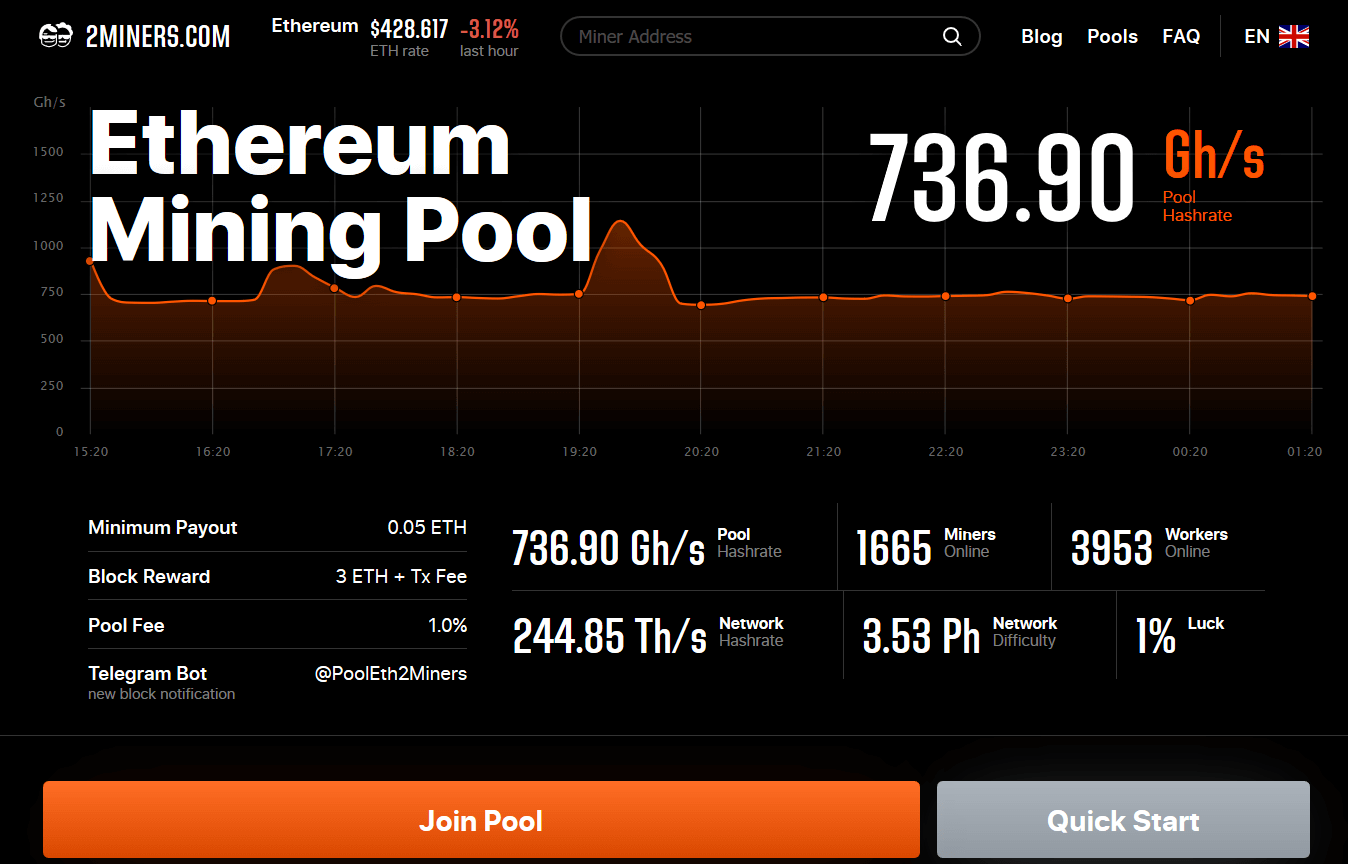This screenshot has height=864, width=1348.
Task: Click the 2Miners mascot logo icon
Action: tap(56, 37)
